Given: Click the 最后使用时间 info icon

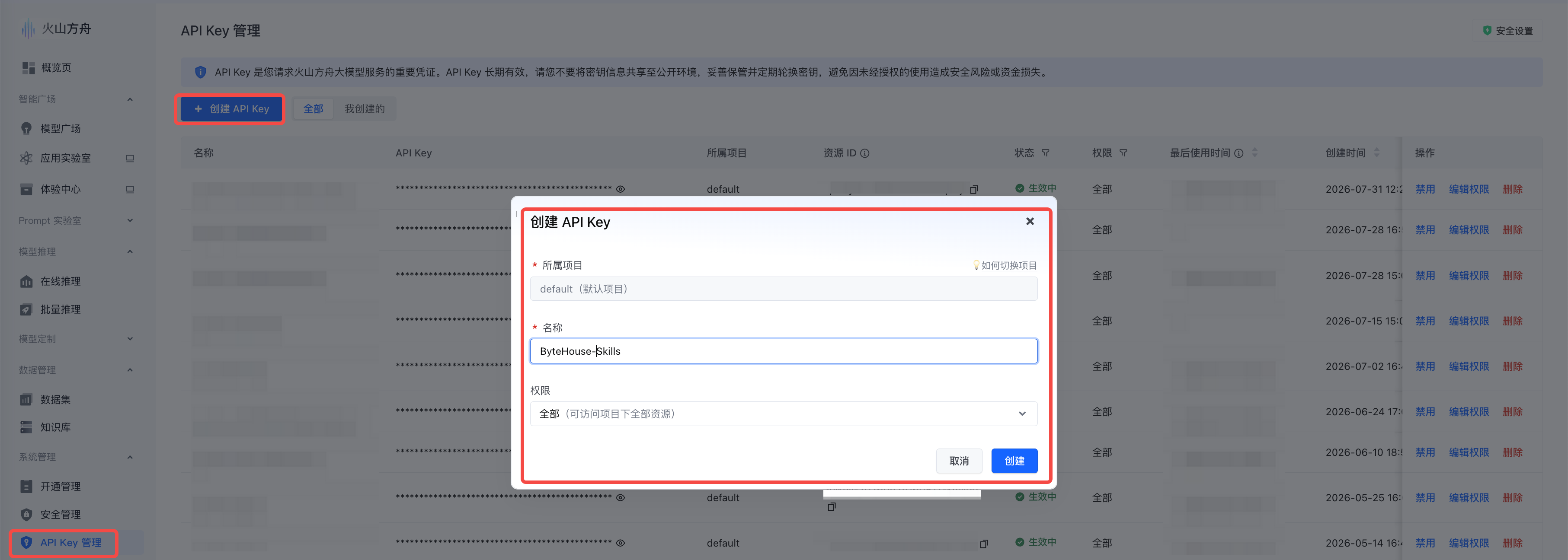Looking at the screenshot, I should (1238, 153).
